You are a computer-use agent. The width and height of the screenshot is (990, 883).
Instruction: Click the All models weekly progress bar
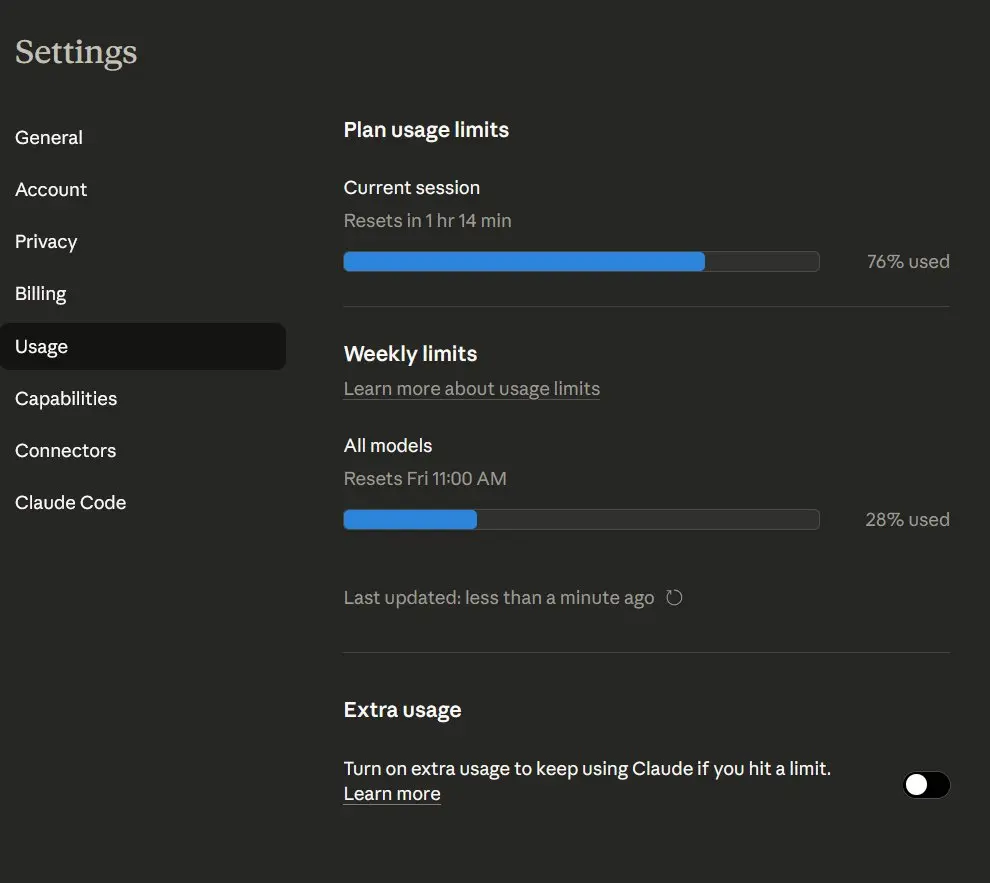[581, 520]
